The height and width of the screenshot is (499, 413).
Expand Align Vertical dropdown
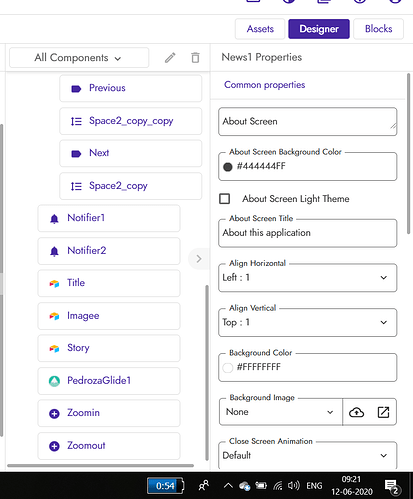[307, 322]
